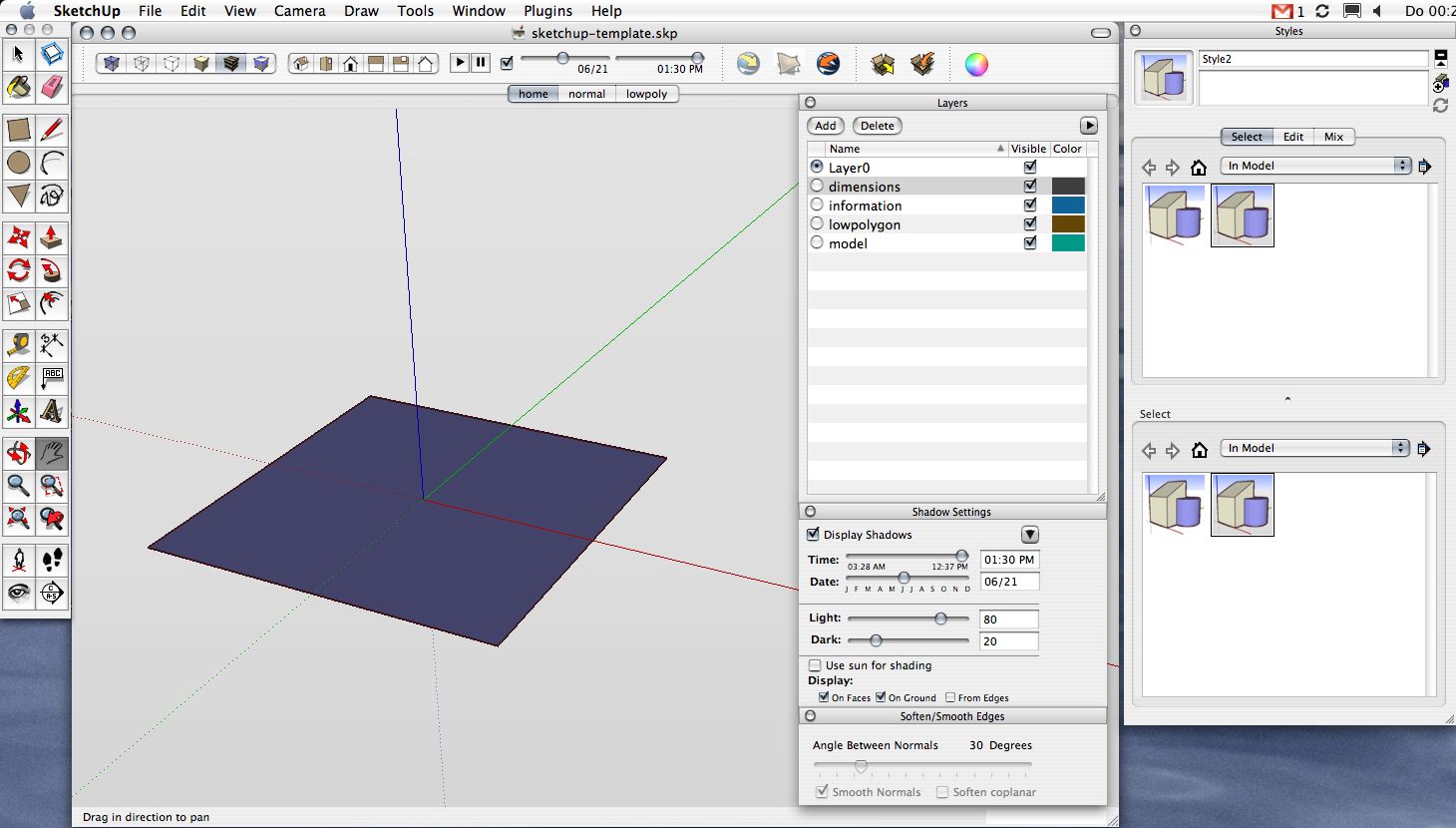
Task: Select the Eraser tool
Action: 52,88
